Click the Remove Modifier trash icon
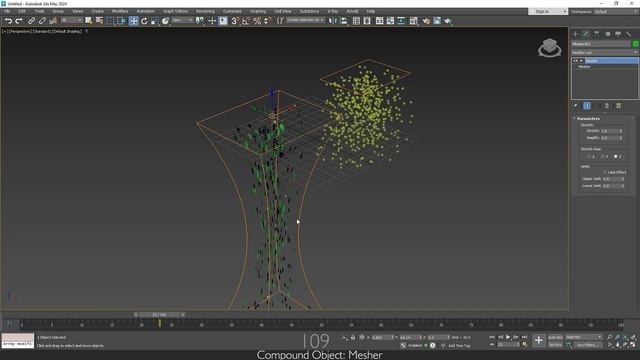 coord(607,106)
